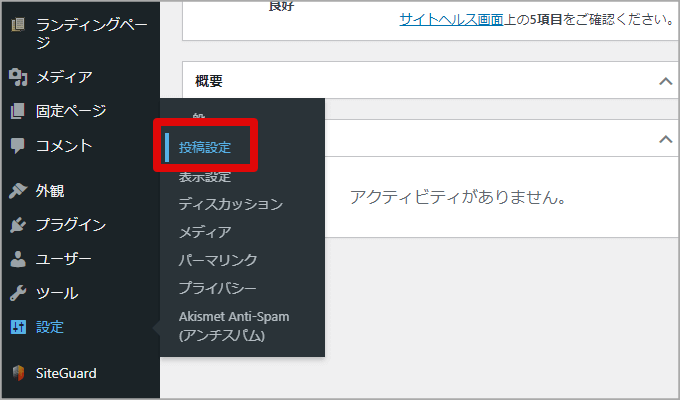The width and height of the screenshot is (680, 400).
Task: Select メディア in the settings flyout
Action: tap(205, 232)
